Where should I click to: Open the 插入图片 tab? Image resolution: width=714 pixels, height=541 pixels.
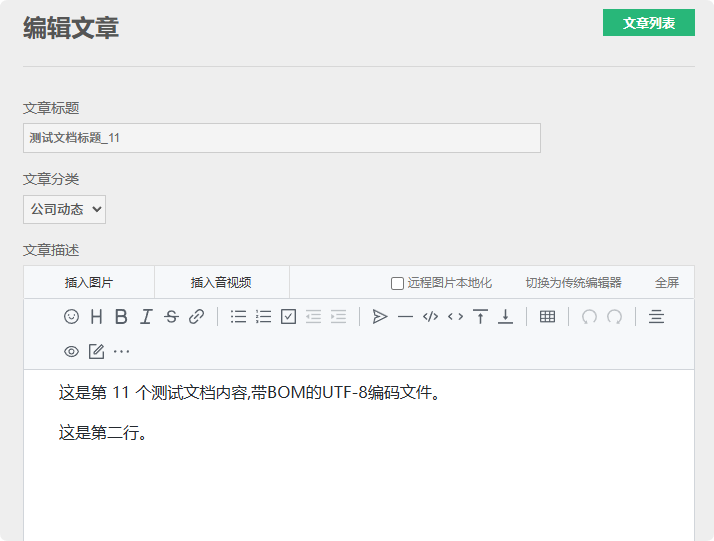click(89, 283)
